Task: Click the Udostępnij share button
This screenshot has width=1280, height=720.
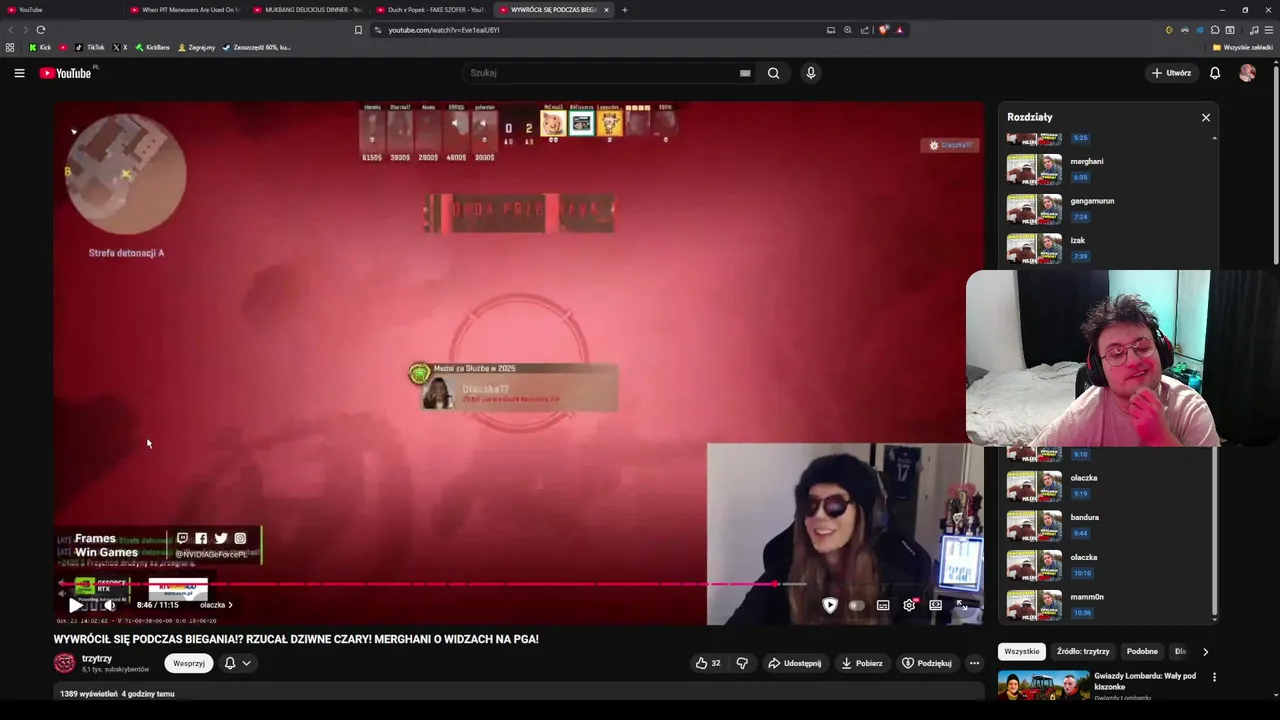Action: pyautogui.click(x=795, y=663)
